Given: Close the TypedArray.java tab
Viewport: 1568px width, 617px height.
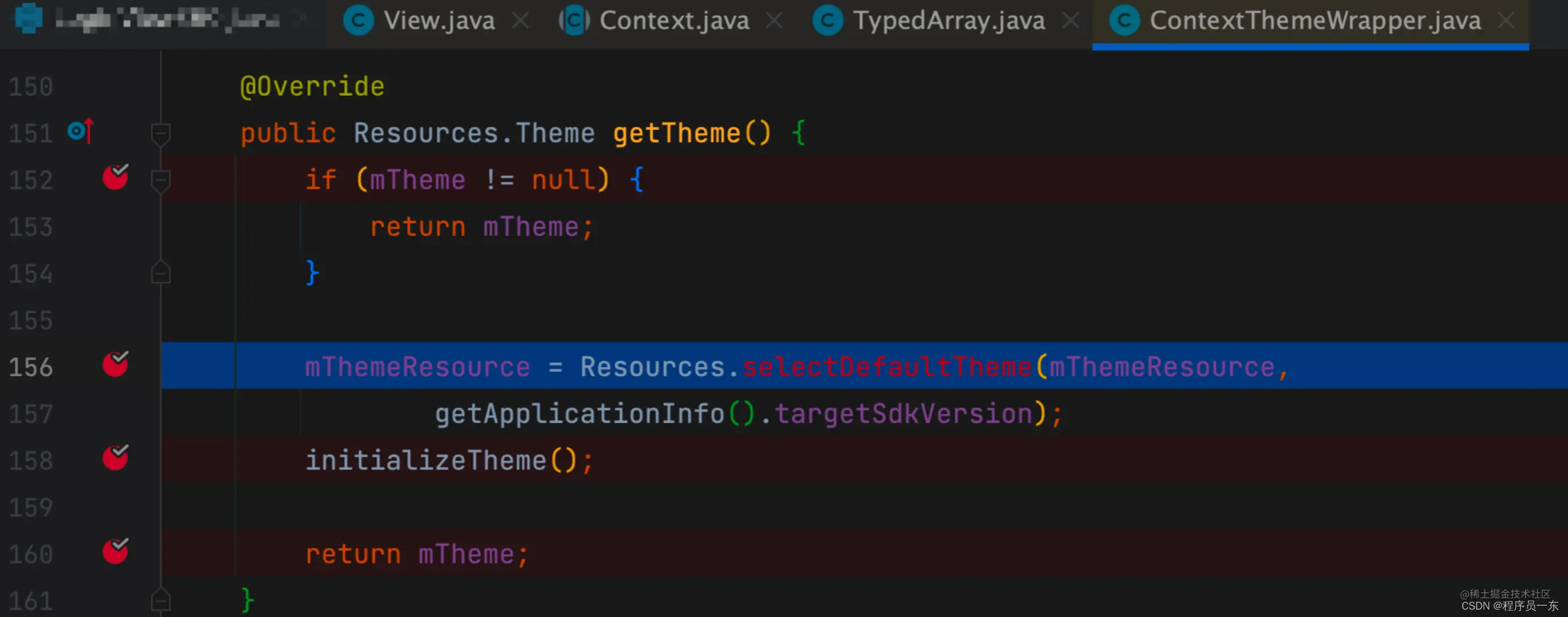Looking at the screenshot, I should [1071, 21].
